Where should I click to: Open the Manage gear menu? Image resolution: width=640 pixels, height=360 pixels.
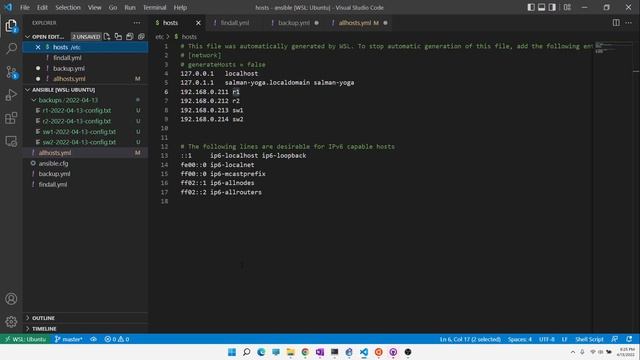coord(11,322)
